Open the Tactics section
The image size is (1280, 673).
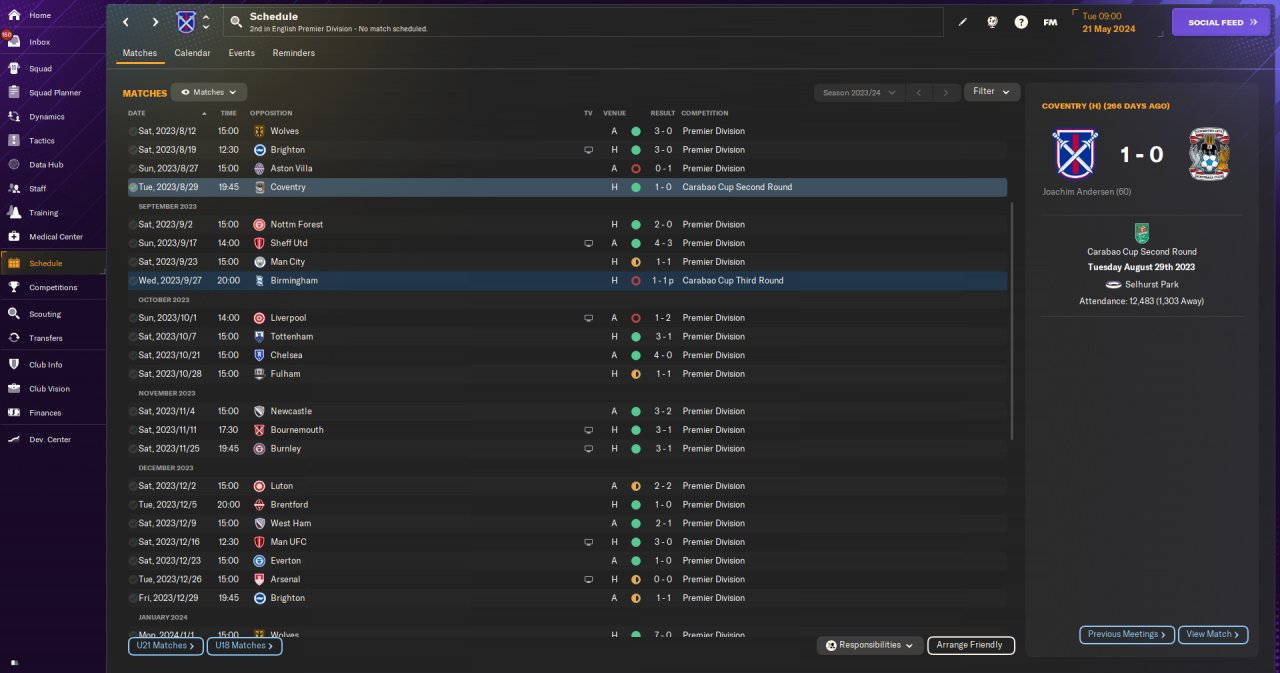[42, 141]
